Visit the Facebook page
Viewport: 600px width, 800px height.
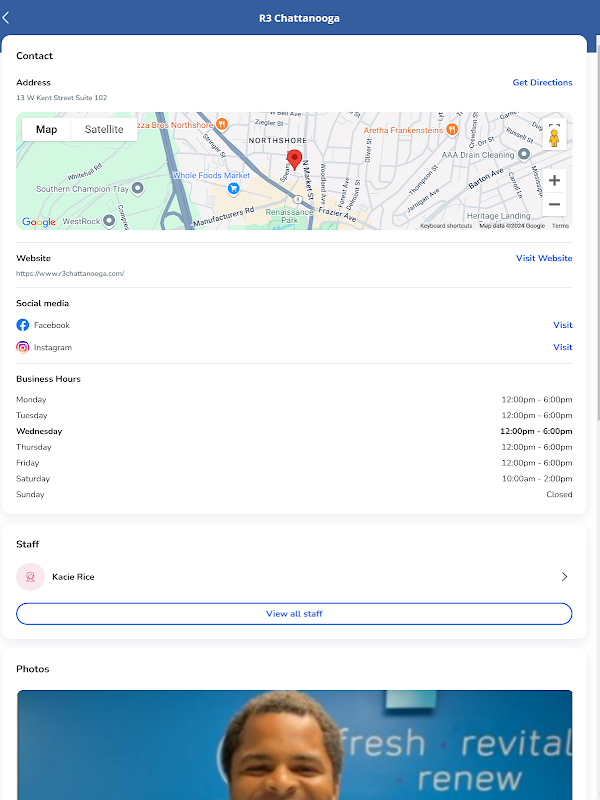tap(563, 325)
